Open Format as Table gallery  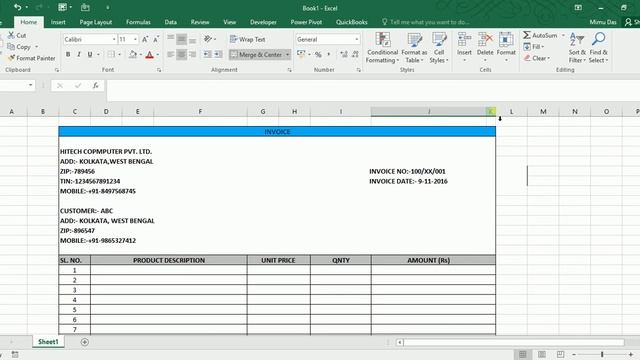[414, 48]
